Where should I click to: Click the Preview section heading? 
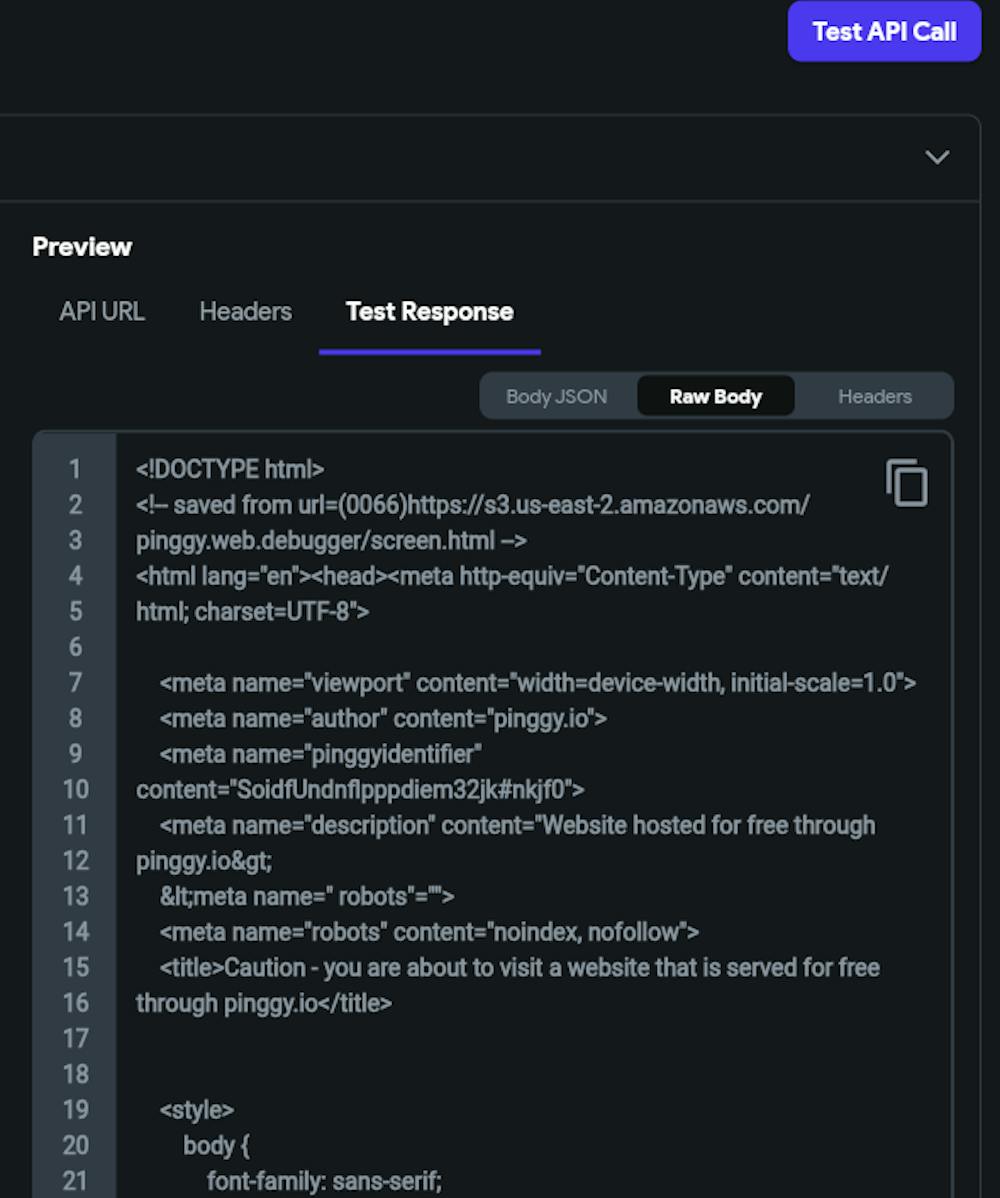pyautogui.click(x=82, y=247)
